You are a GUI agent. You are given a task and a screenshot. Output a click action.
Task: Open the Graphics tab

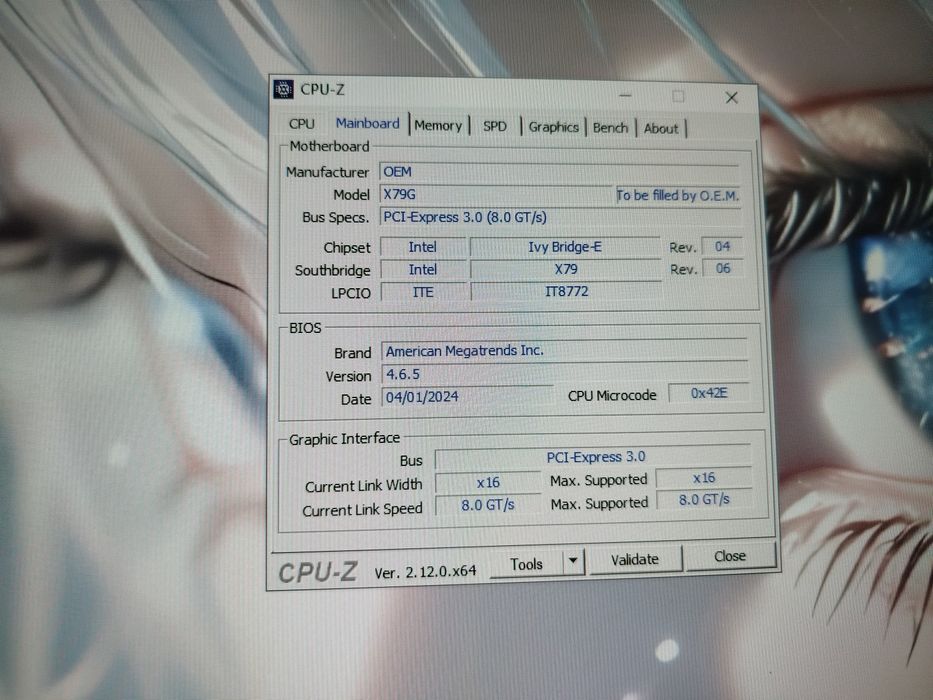click(553, 127)
